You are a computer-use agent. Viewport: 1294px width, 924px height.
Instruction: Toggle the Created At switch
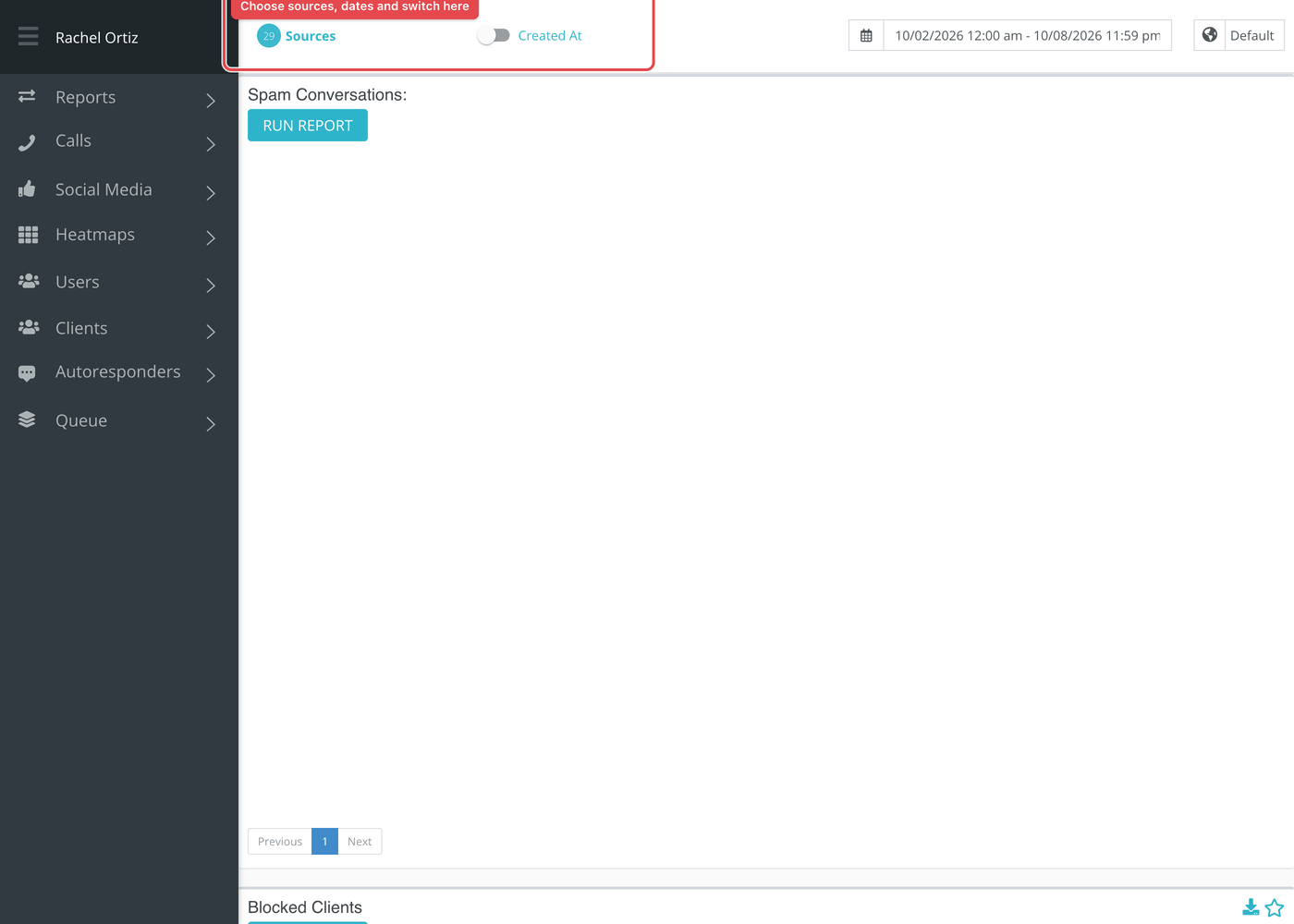(x=494, y=35)
